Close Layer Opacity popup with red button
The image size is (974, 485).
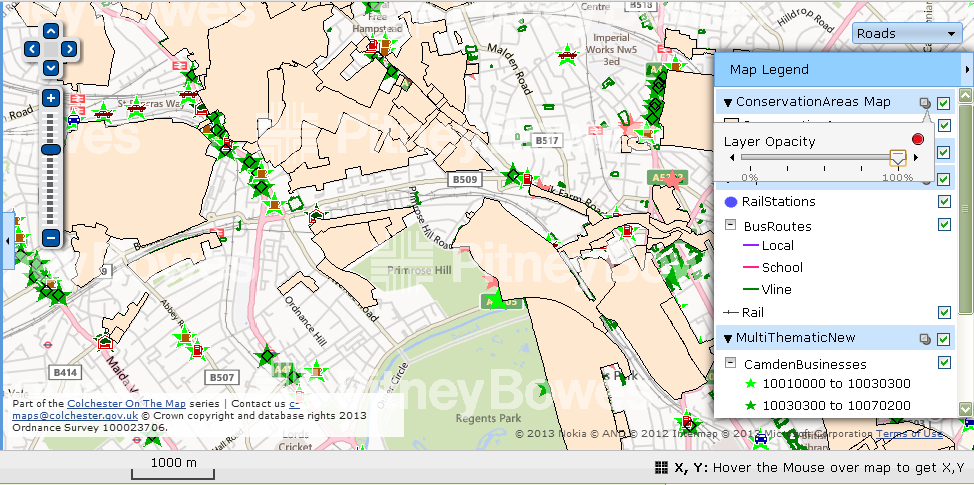pyautogui.click(x=918, y=139)
